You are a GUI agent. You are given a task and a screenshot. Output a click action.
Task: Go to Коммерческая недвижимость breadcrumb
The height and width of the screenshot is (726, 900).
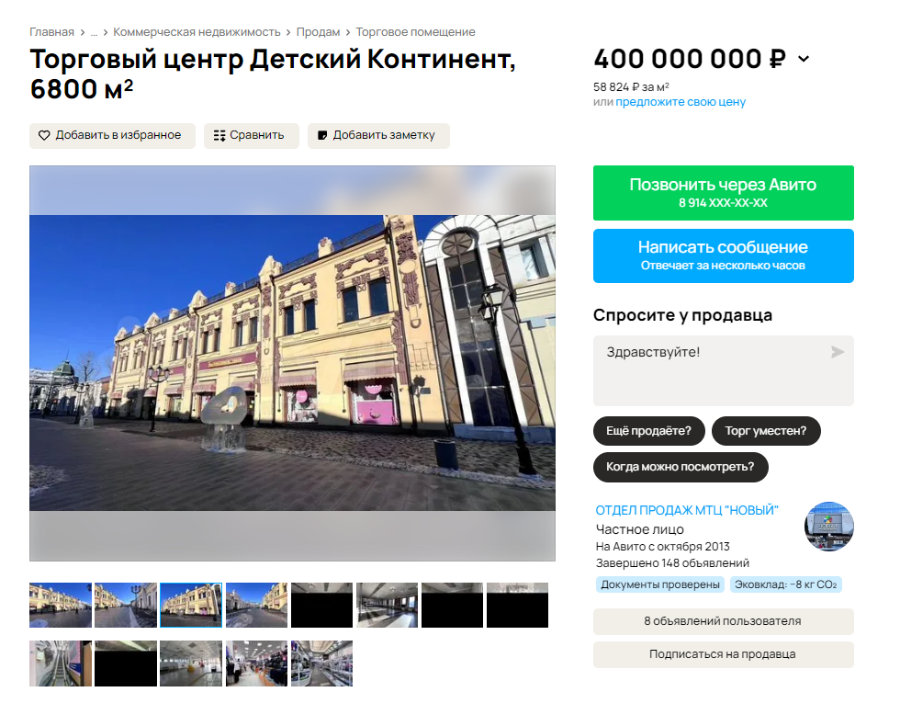point(197,32)
